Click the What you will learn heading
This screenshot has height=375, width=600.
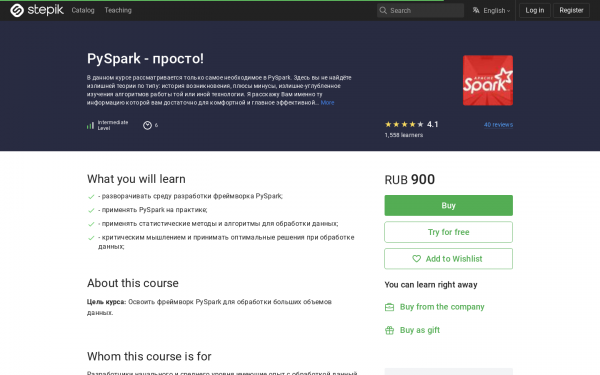click(x=136, y=179)
